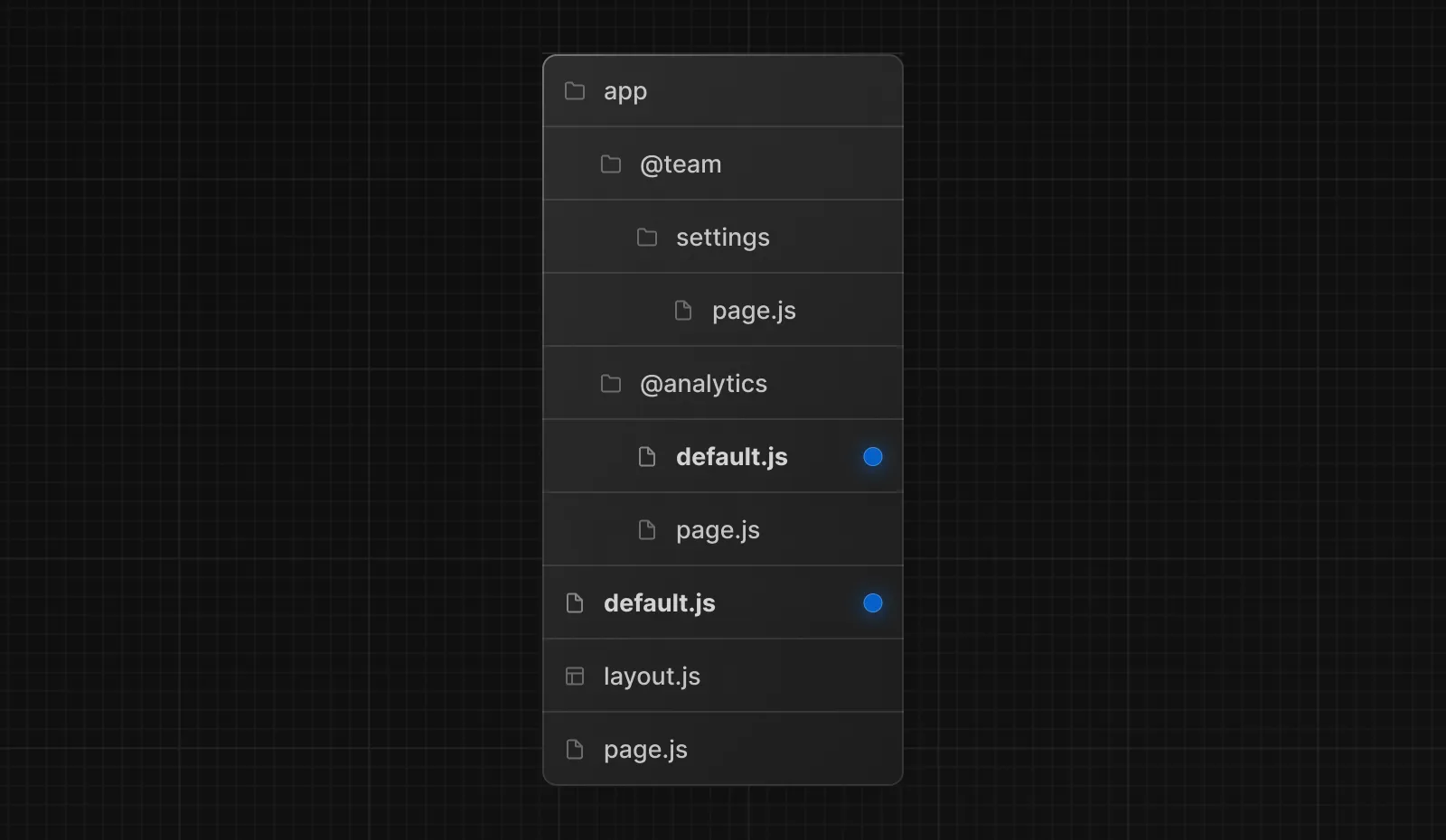Click blue dot on root-level default.js row
The height and width of the screenshot is (840, 1446).
coord(872,603)
